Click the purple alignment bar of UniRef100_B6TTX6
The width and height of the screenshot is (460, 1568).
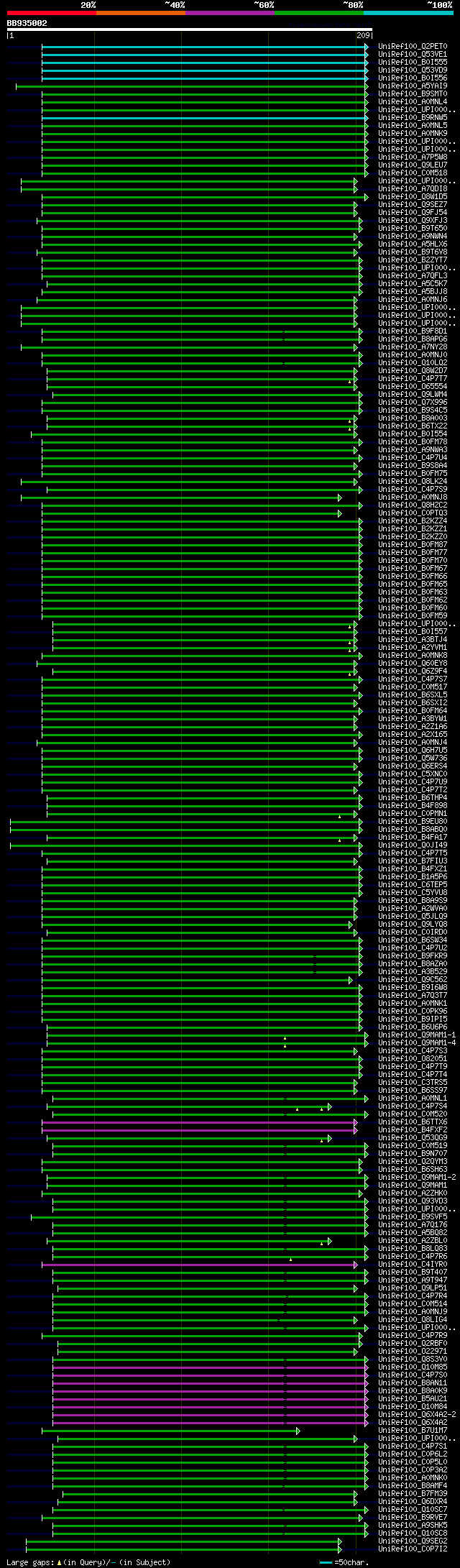(x=199, y=1122)
